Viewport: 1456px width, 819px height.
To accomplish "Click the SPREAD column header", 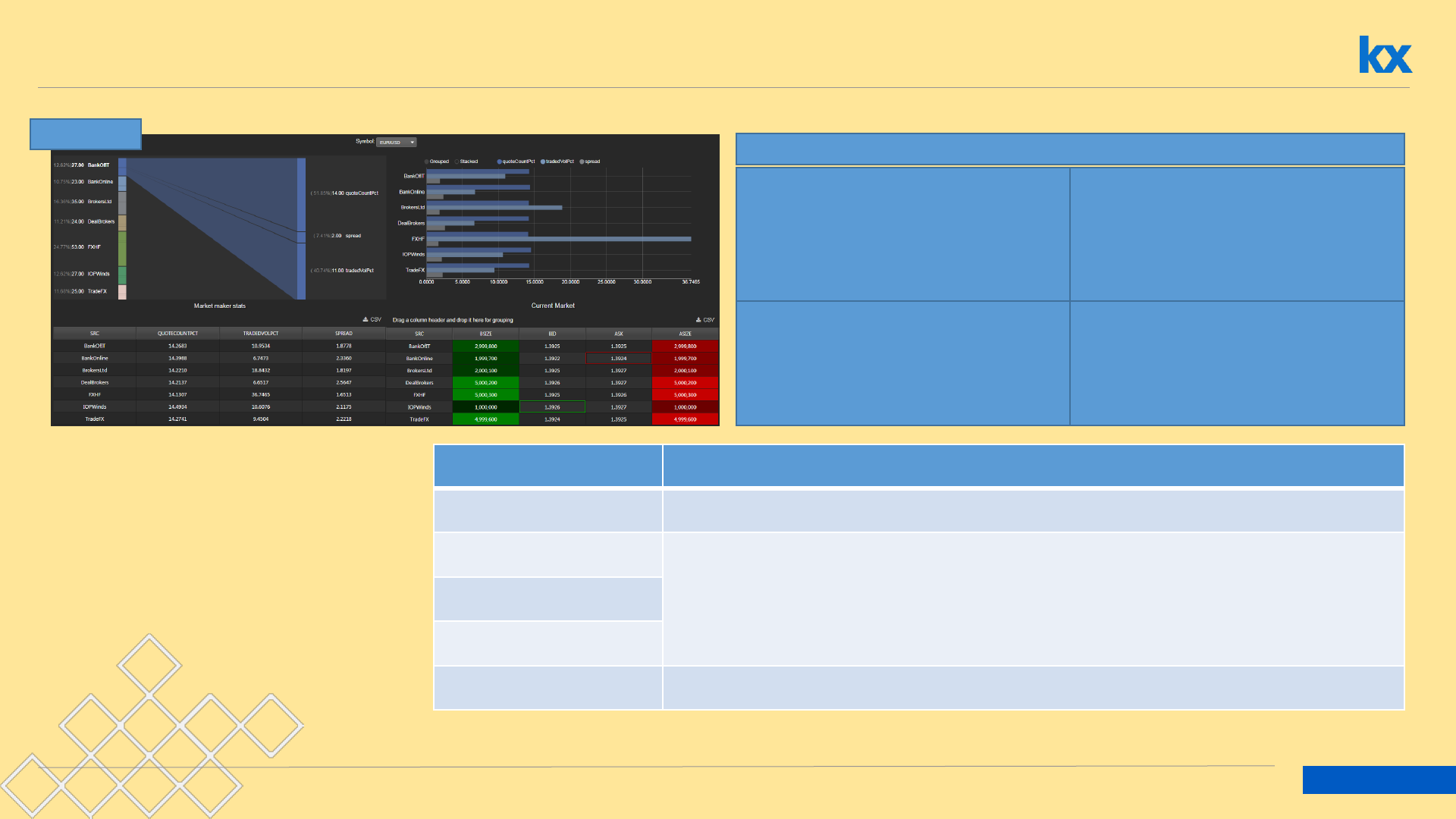I will coord(344,334).
